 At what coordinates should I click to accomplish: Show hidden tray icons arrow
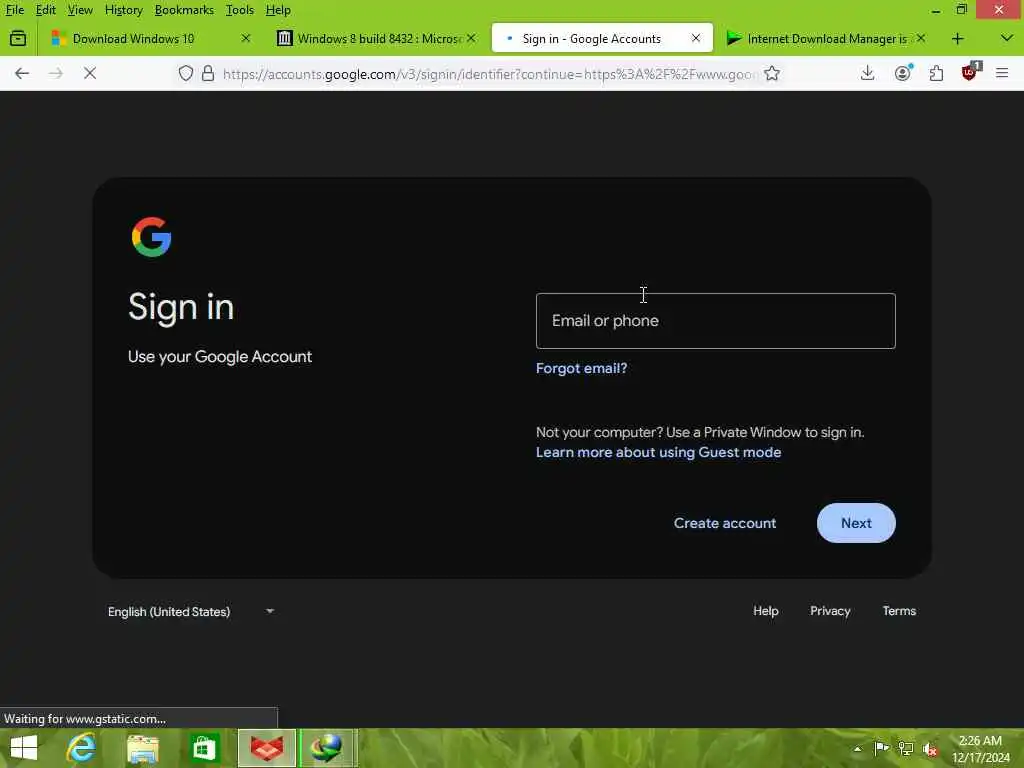(x=857, y=748)
